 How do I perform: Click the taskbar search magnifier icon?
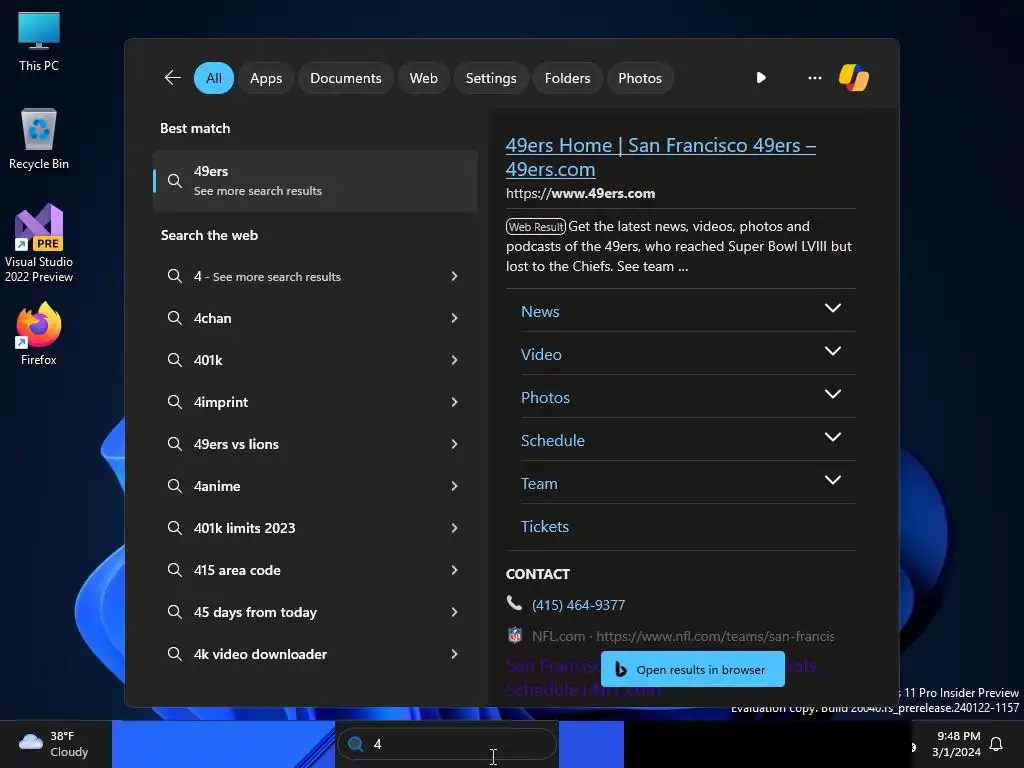[355, 744]
